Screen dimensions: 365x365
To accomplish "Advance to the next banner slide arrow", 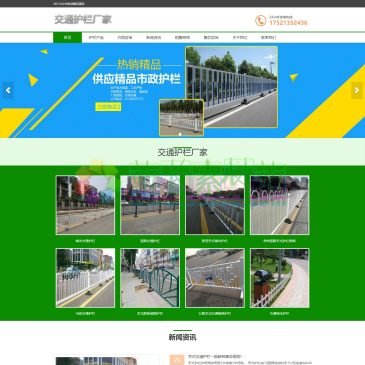I will [357, 90].
